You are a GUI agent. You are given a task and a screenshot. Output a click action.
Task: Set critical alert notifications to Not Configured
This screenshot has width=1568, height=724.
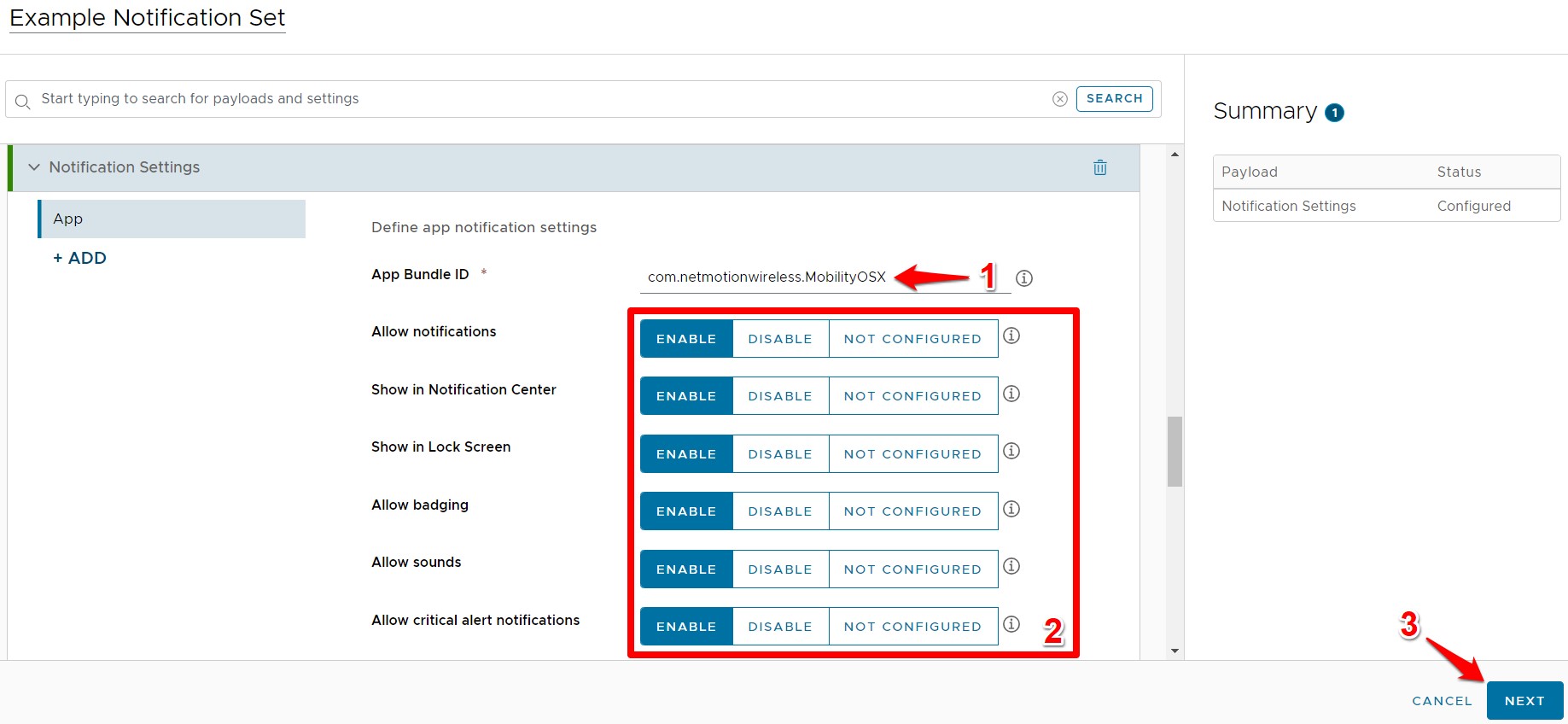pos(912,627)
